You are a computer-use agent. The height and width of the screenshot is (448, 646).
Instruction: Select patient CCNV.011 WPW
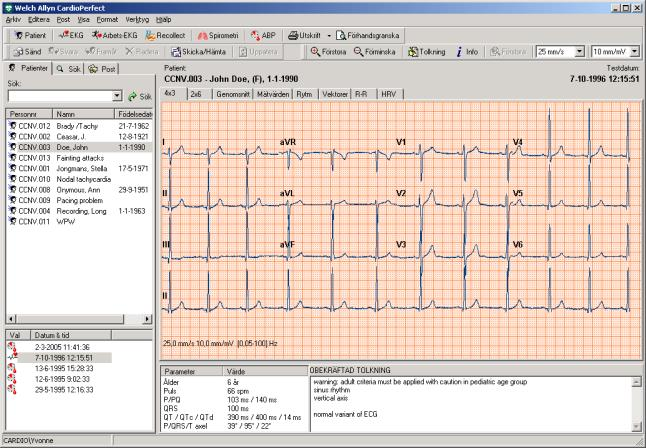coord(79,222)
